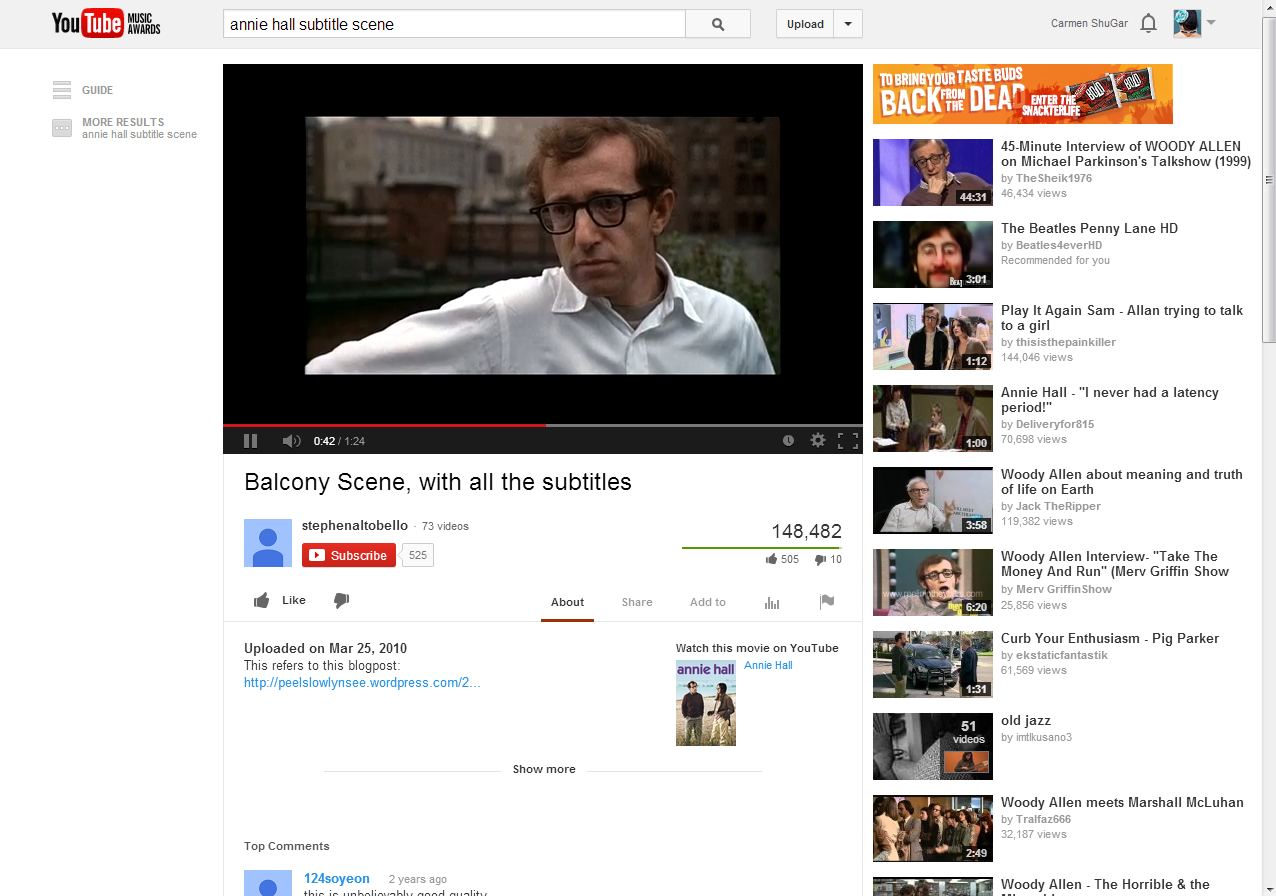Open Woody Allen meets Marshall McLuhan title
The width and height of the screenshot is (1276, 896).
tap(1122, 802)
